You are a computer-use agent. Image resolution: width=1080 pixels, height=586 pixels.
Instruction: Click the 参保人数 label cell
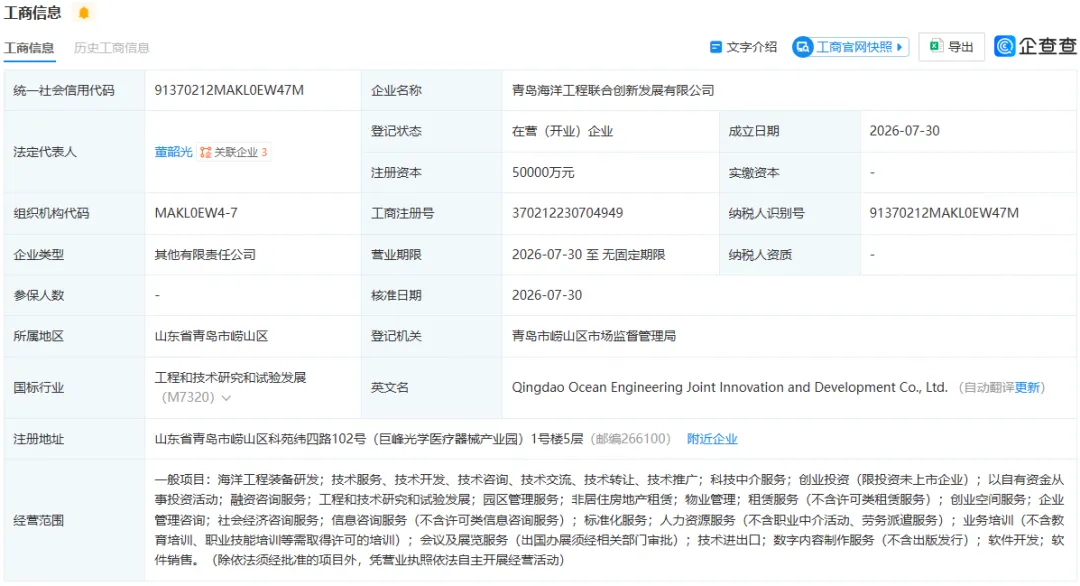tap(74, 295)
